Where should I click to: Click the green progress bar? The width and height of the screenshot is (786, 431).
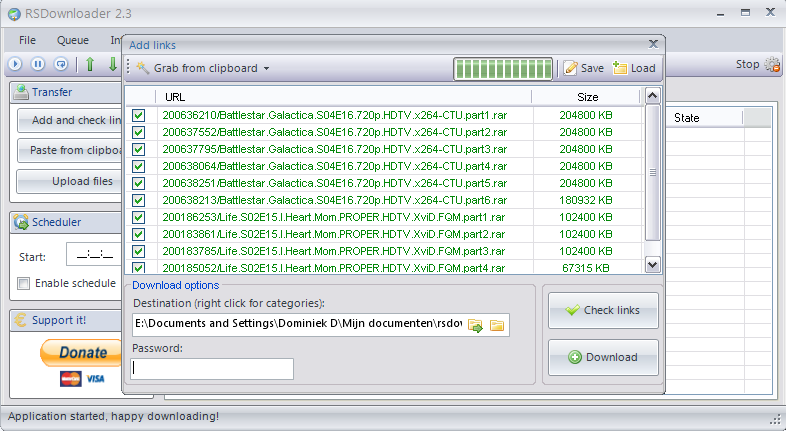[503, 69]
